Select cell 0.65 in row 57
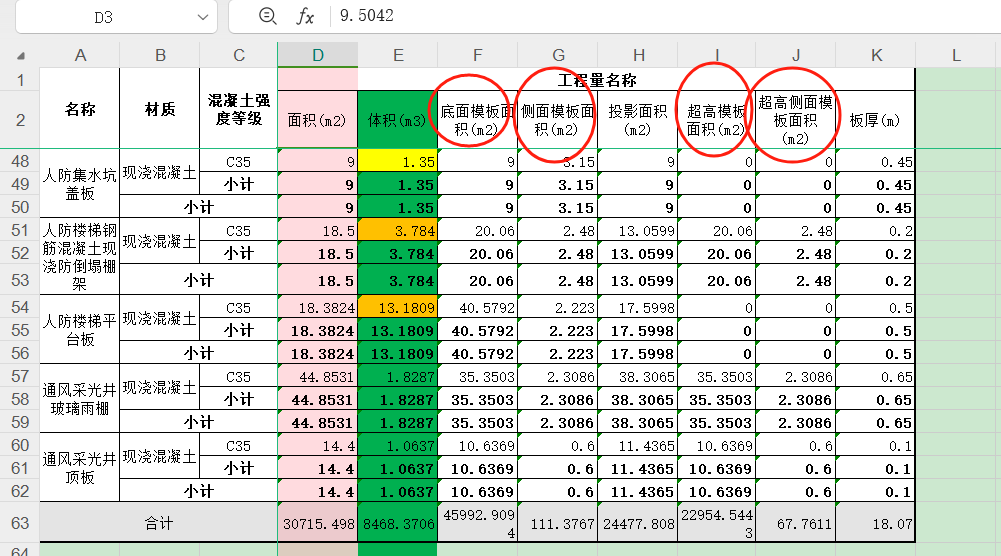 (x=876, y=377)
